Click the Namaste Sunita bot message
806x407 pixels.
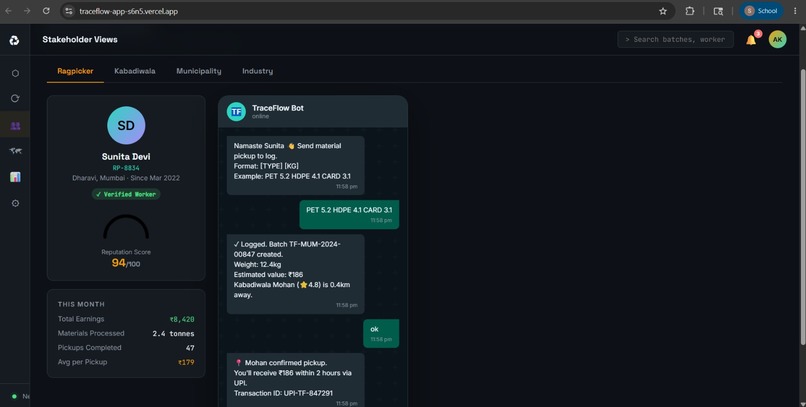pos(296,165)
